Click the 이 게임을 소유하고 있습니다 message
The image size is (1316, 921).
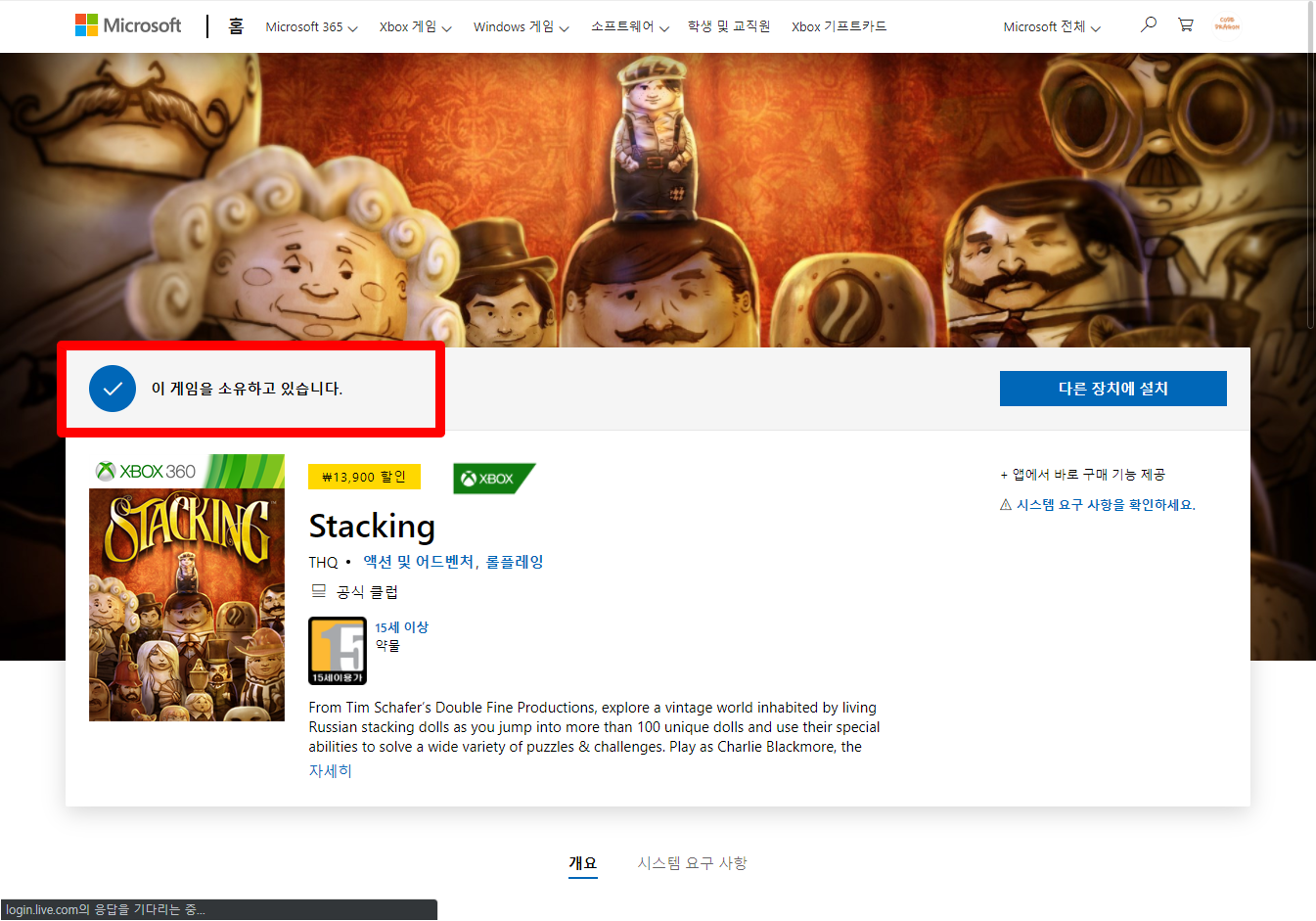[247, 389]
